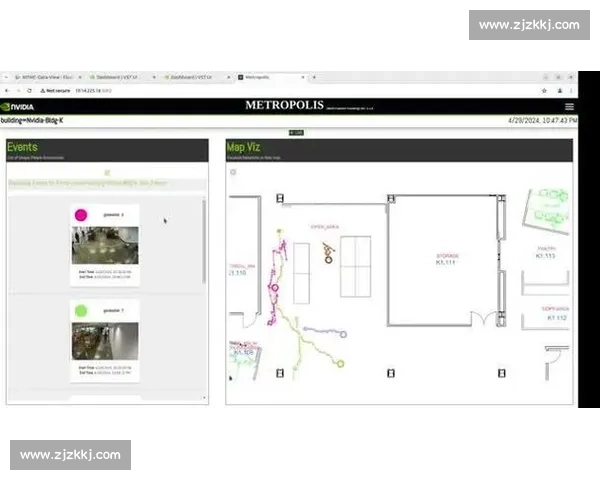This screenshot has width=600, height=480.
Task: Bookmark this page with the star icon
Action: [x=544, y=91]
